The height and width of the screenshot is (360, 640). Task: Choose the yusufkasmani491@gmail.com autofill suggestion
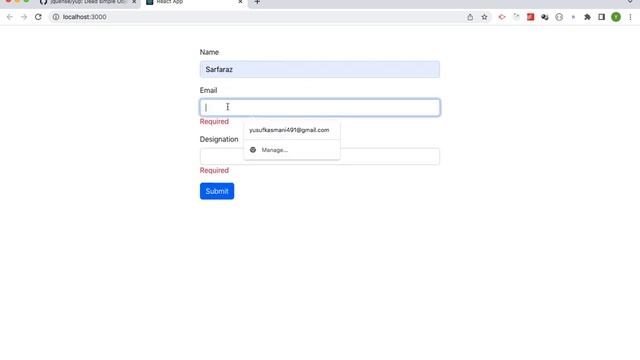click(x=291, y=130)
